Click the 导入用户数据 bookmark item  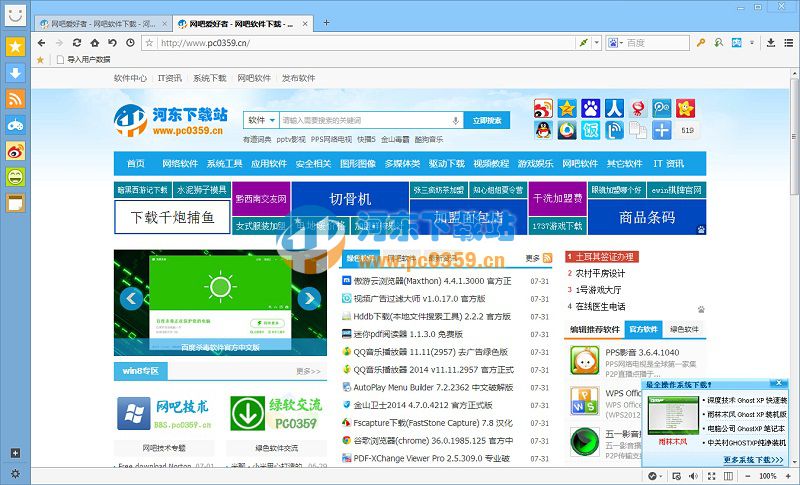[x=84, y=60]
